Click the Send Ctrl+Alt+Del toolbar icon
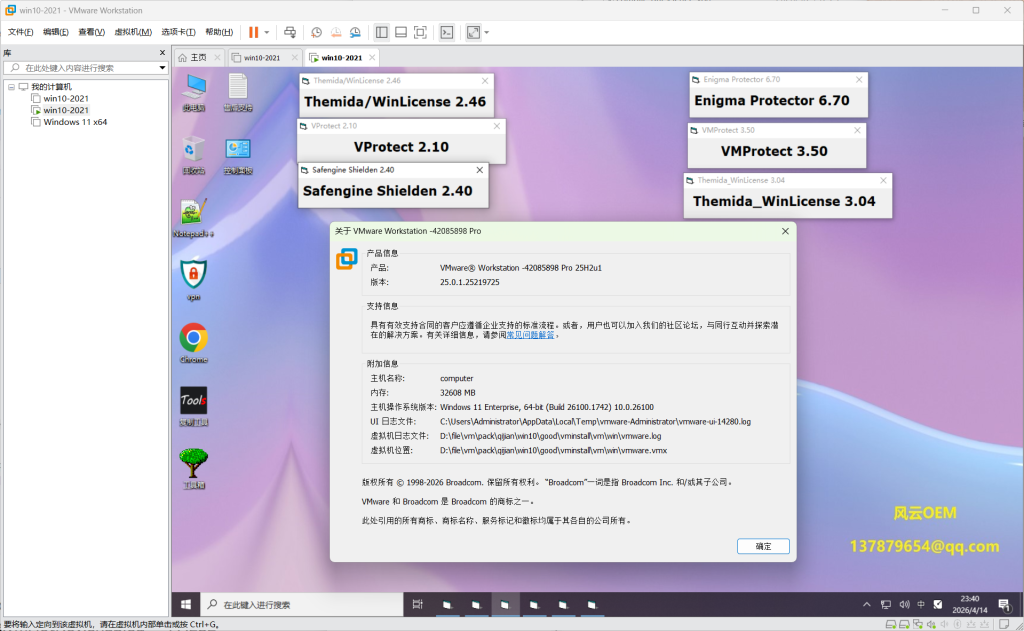This screenshot has height=631, width=1024. [x=290, y=32]
